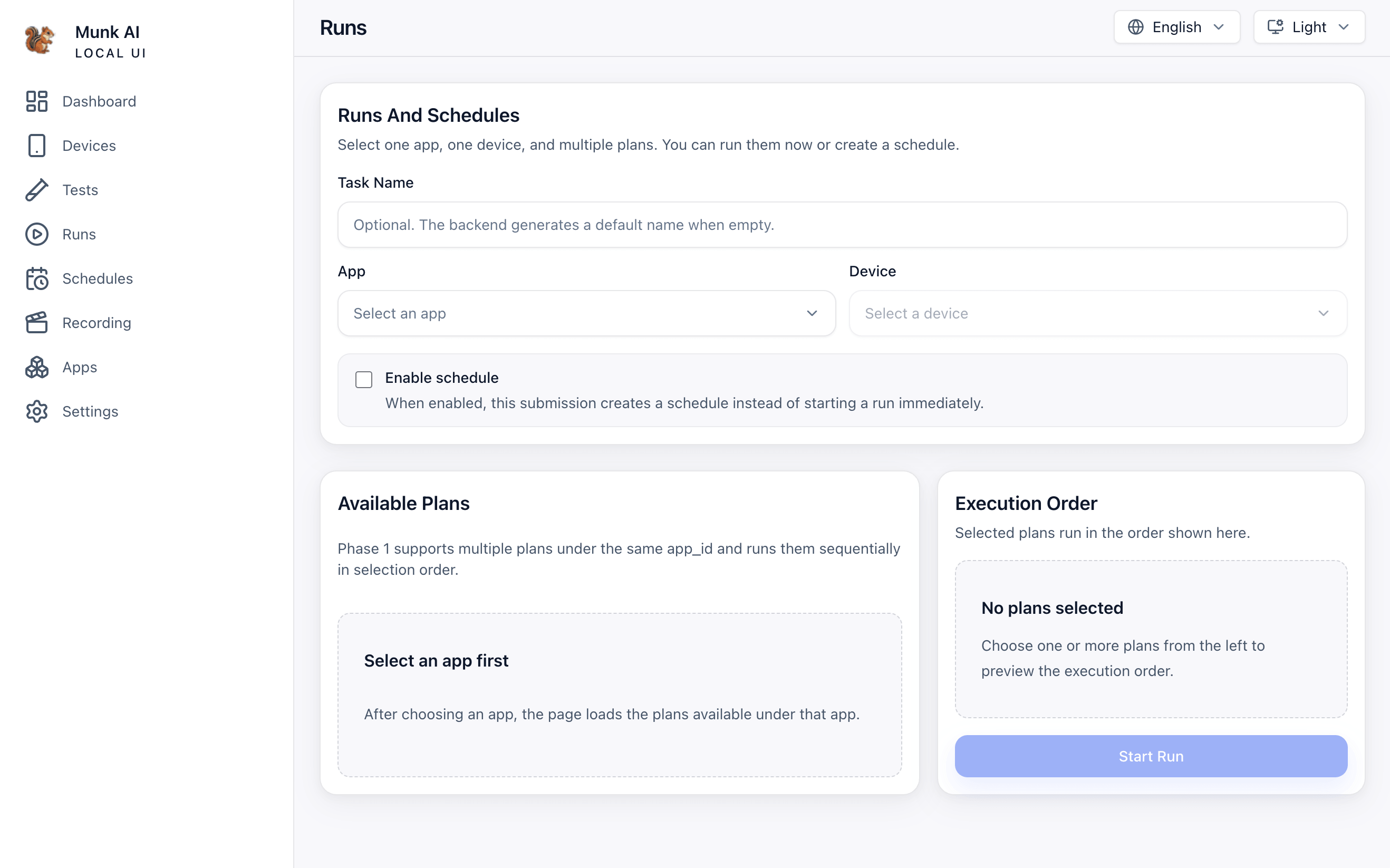Open the Runs sidebar item
Screen dimensions: 1390x868
(79, 234)
